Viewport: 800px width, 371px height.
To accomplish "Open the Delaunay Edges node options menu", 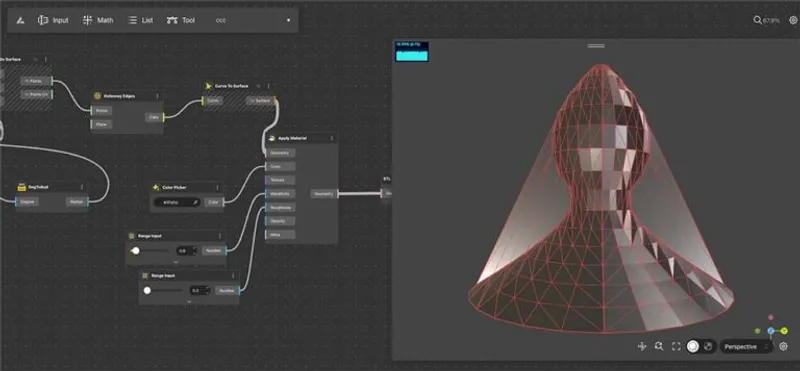I will (x=157, y=96).
